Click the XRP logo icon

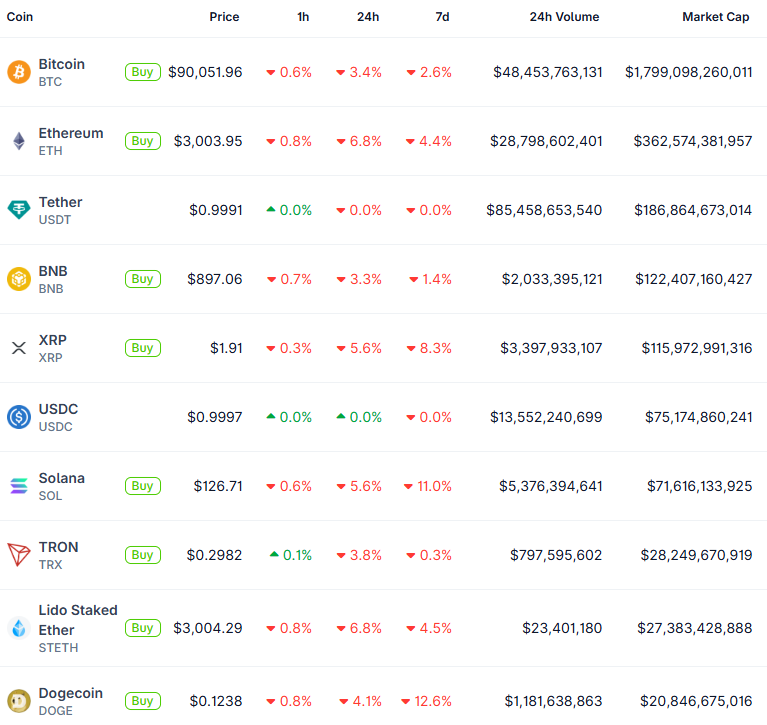pyautogui.click(x=19, y=348)
